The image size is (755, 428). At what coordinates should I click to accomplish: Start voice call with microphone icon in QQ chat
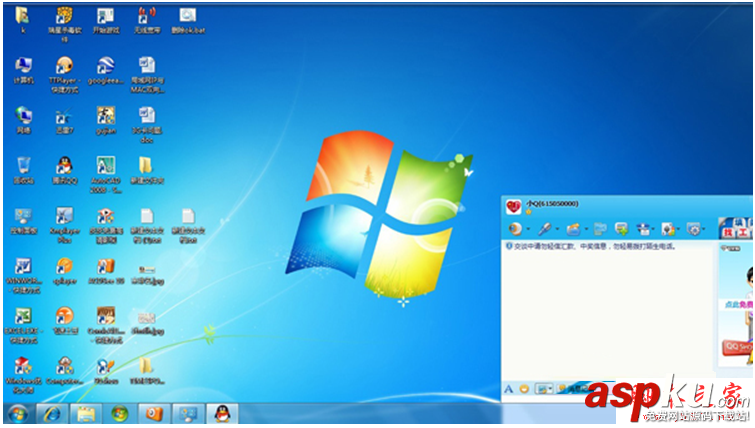pyautogui.click(x=545, y=229)
